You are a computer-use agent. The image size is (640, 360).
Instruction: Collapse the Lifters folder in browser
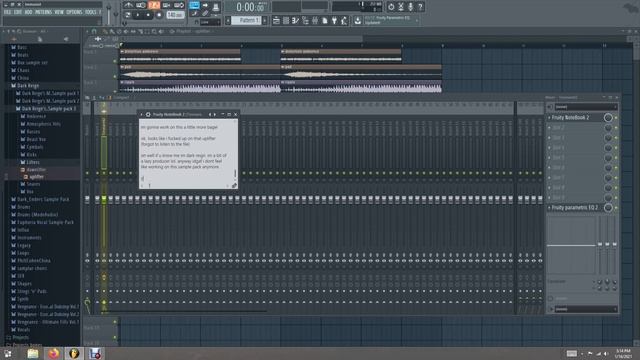[x=33, y=162]
